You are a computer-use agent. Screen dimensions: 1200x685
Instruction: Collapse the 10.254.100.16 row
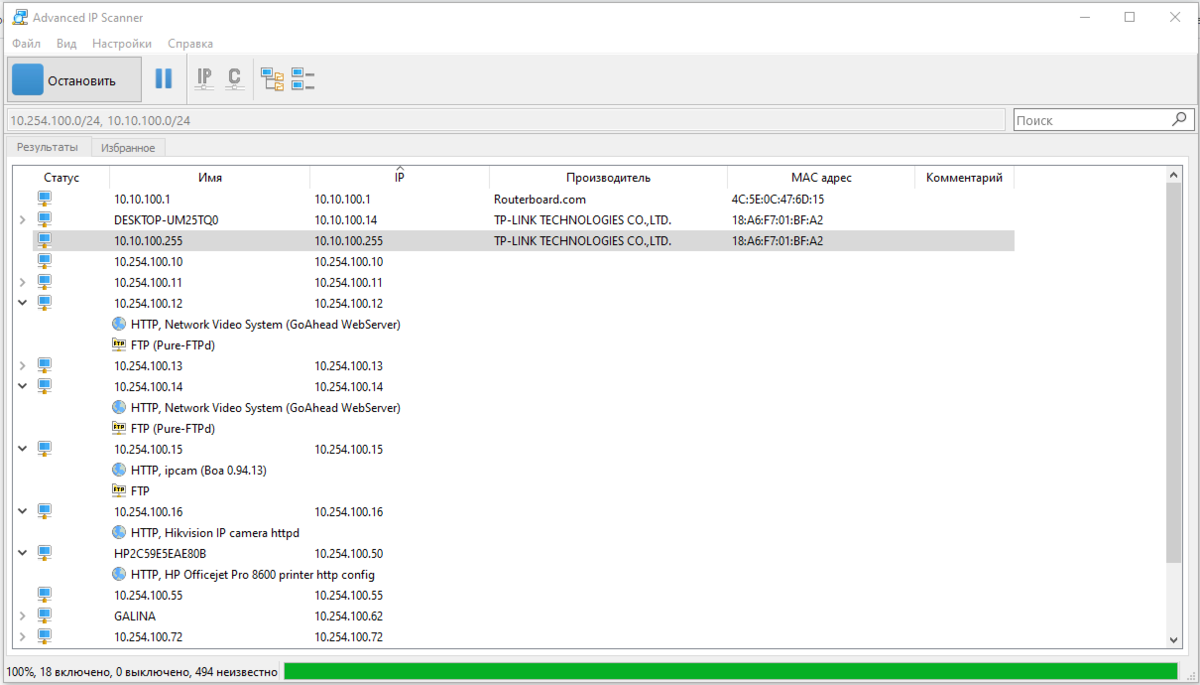pos(22,511)
